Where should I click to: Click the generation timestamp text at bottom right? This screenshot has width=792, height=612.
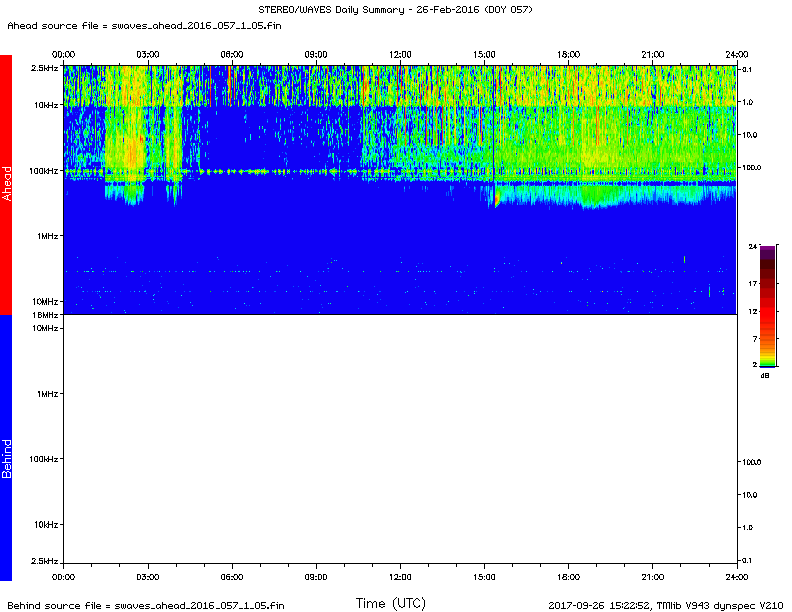pos(666,605)
